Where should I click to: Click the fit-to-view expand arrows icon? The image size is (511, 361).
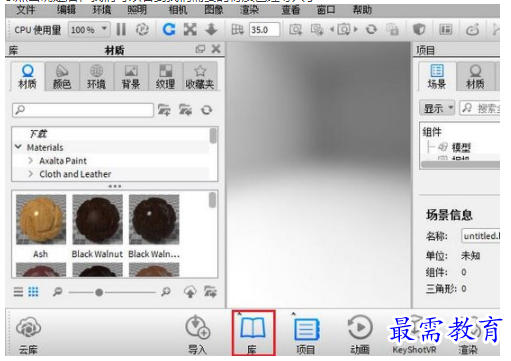[x=190, y=29]
